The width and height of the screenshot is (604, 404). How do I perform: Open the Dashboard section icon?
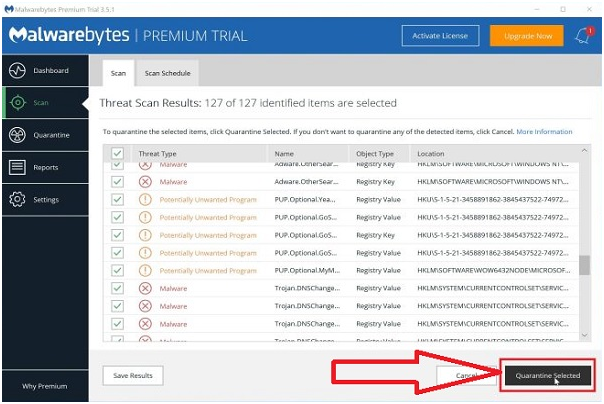(x=17, y=70)
